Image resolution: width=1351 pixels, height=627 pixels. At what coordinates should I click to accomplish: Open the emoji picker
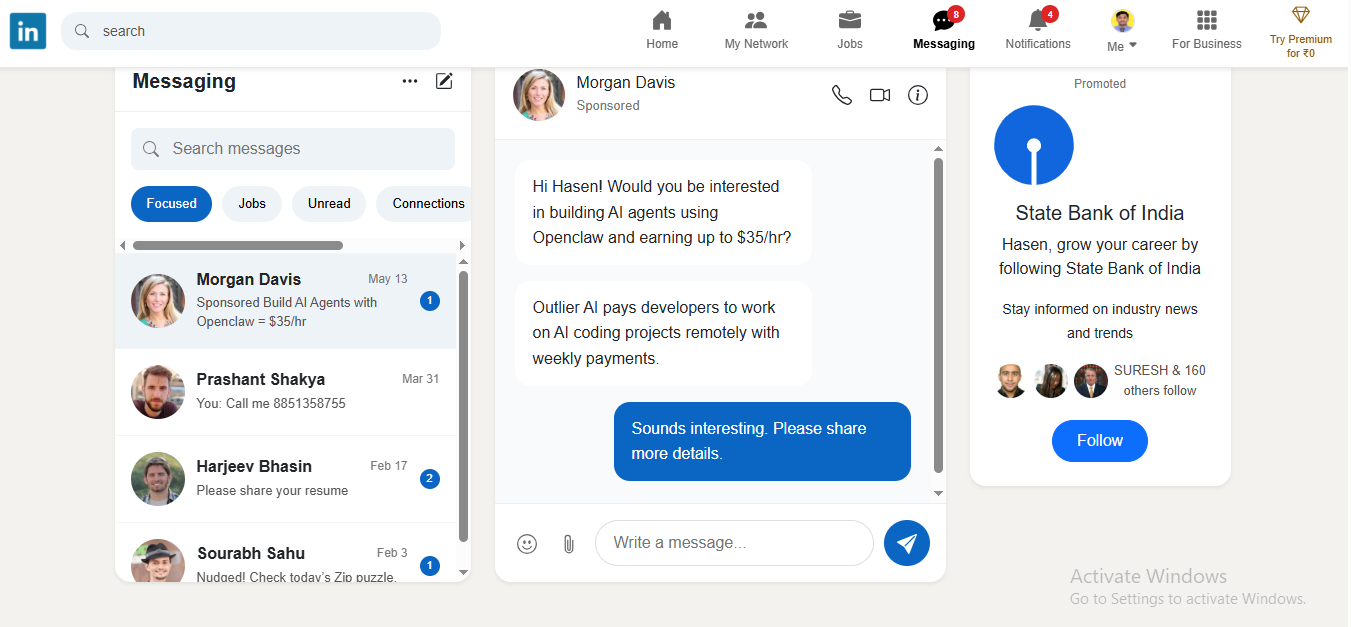(527, 544)
